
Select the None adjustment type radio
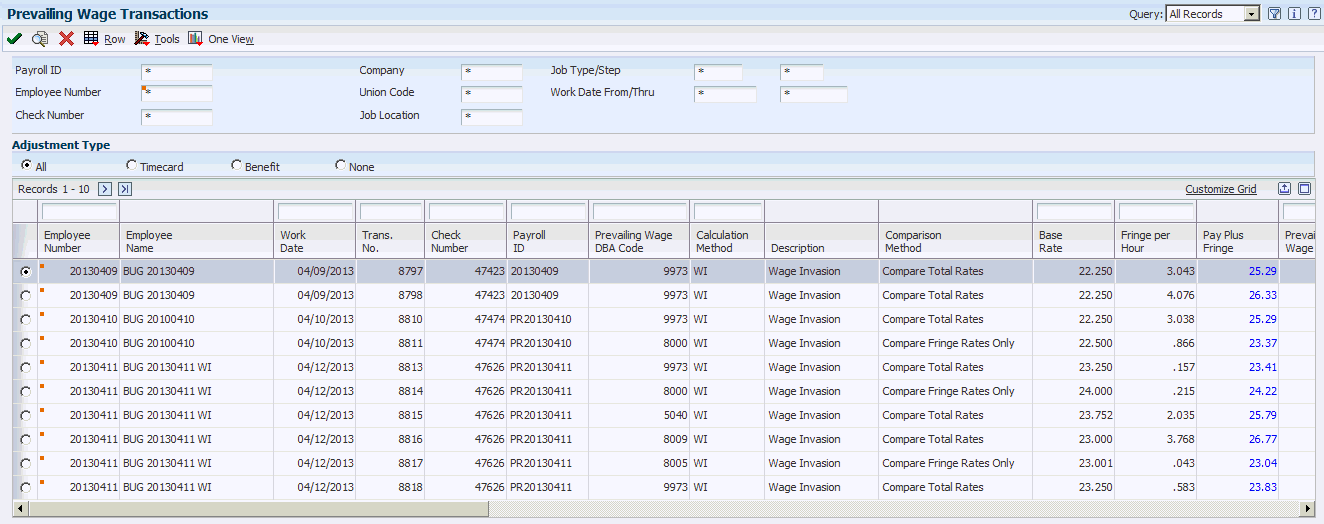point(340,165)
